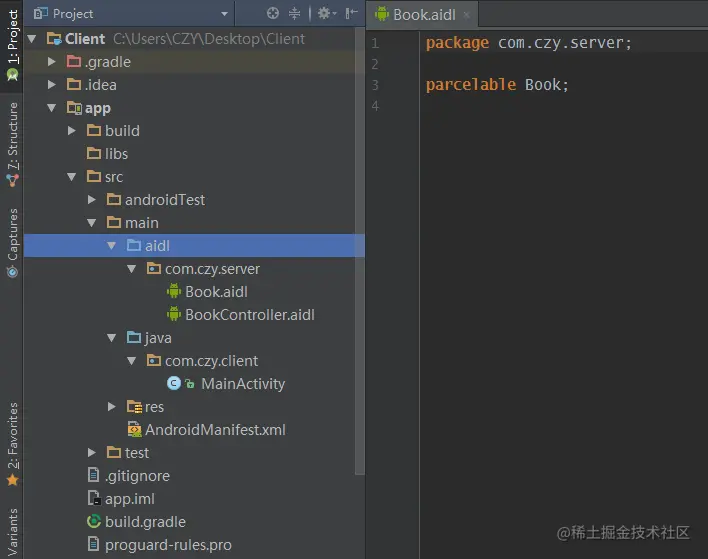Click the AndroidManifest.xml file icon
Screen dimensions: 708x559
pos(134,429)
